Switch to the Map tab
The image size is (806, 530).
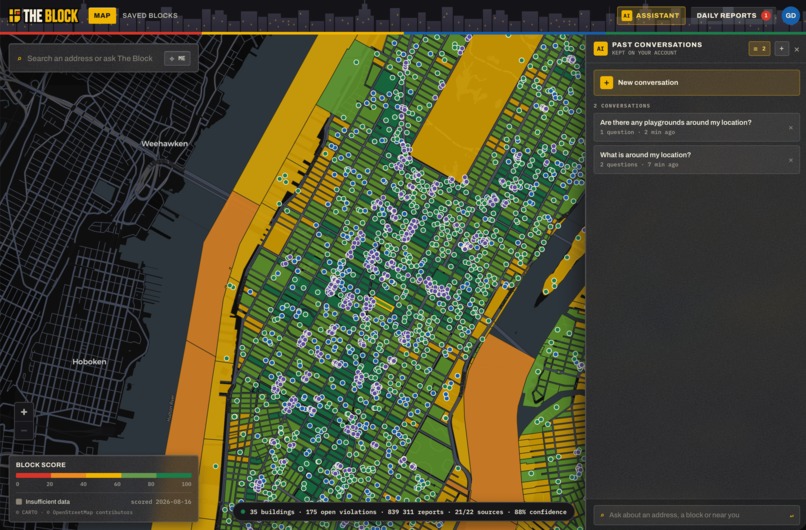coord(102,15)
